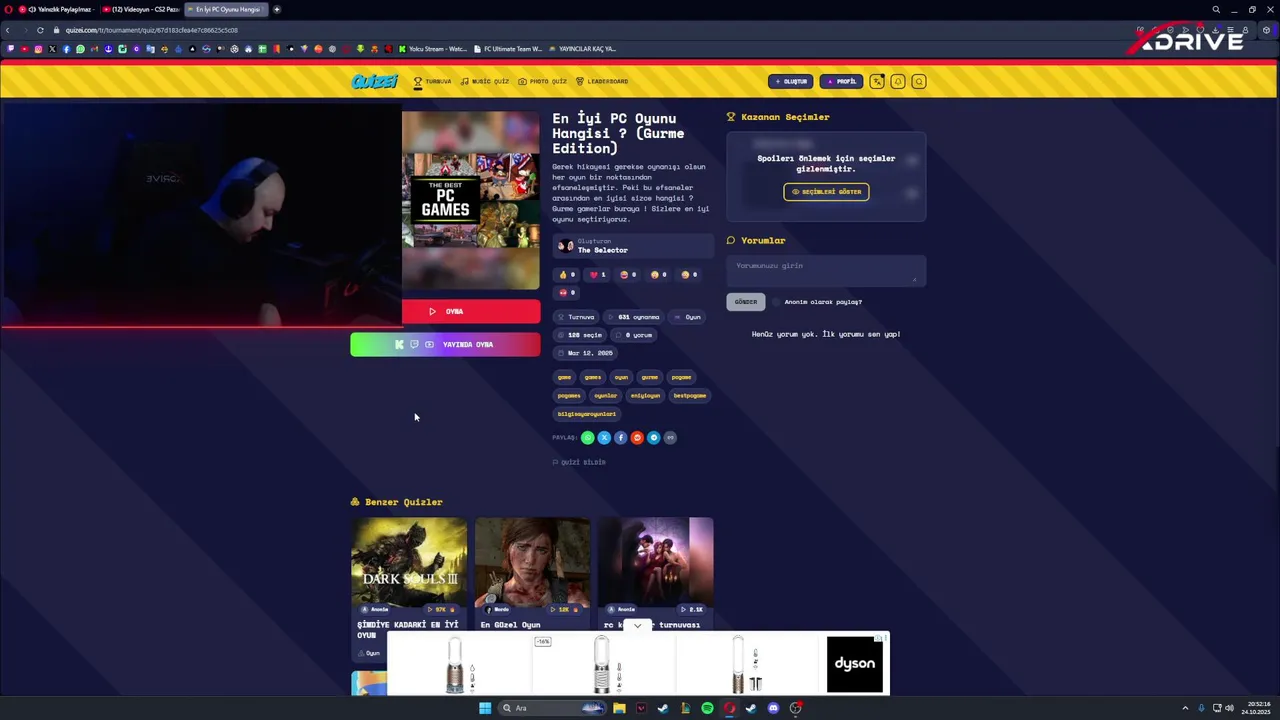
Task: Open The Selector creator profile
Action: (633, 246)
